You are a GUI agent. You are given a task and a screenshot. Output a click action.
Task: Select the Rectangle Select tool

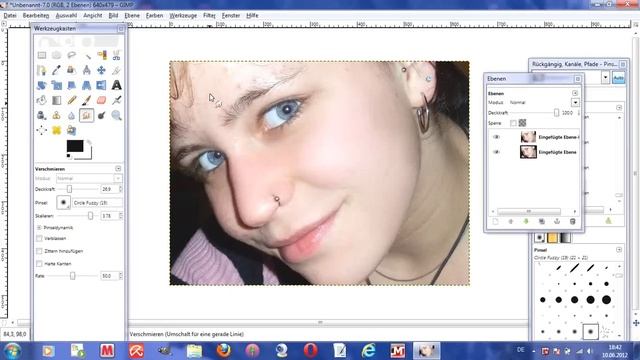click(x=42, y=55)
